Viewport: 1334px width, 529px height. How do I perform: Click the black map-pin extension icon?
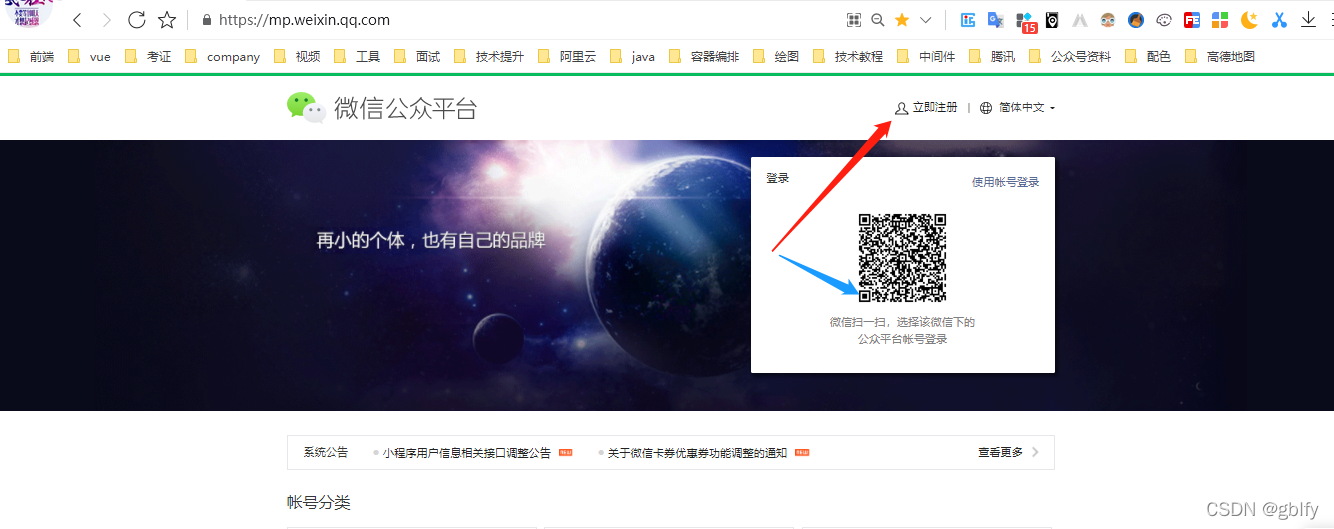coord(1052,20)
